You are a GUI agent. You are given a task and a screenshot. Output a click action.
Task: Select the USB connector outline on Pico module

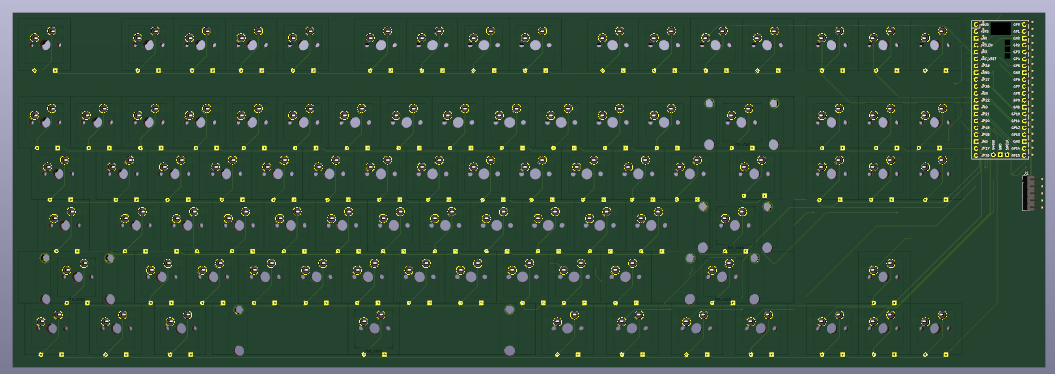(1001, 28)
